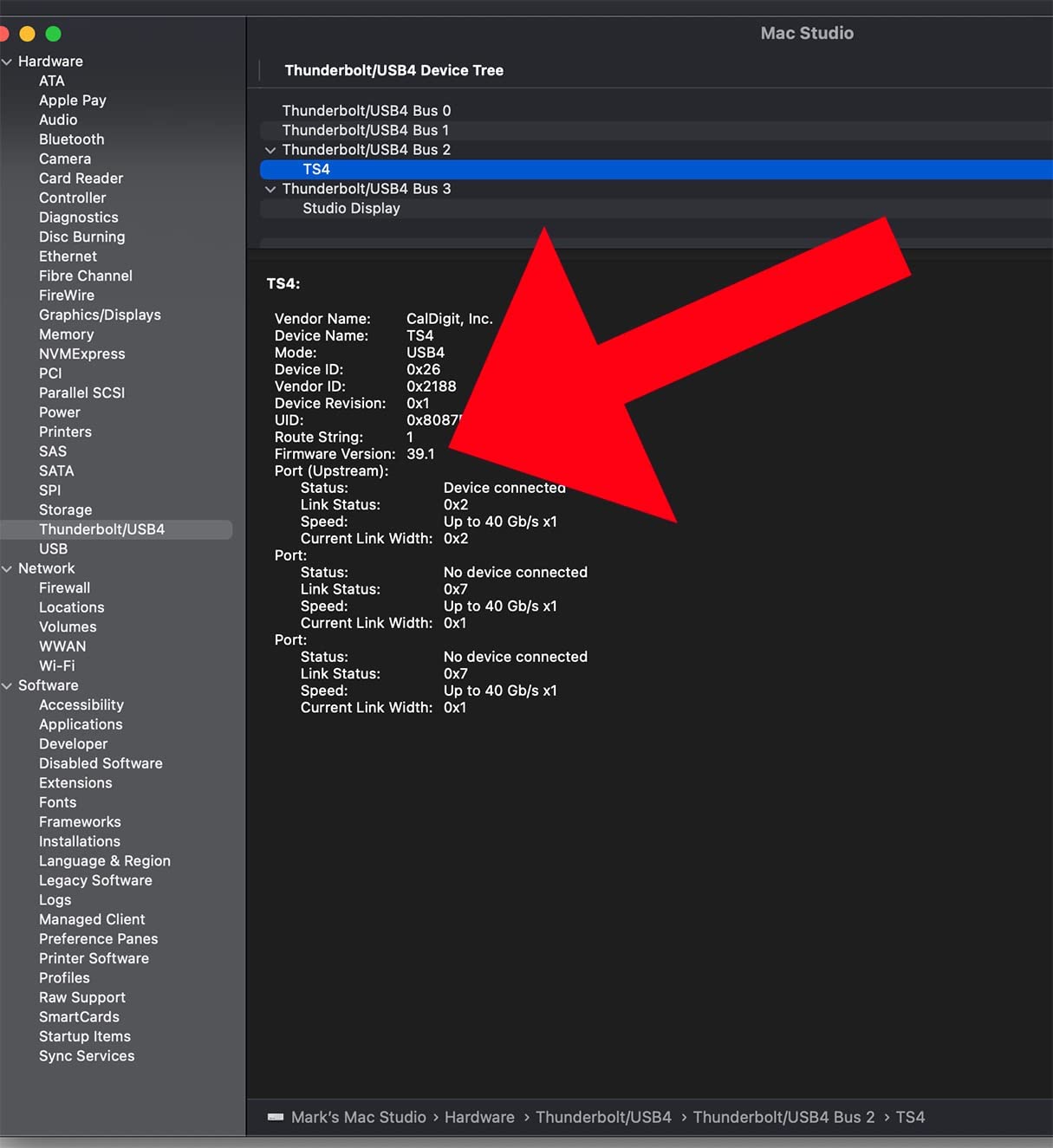
Task: Open the Audio hardware section
Action: point(58,120)
